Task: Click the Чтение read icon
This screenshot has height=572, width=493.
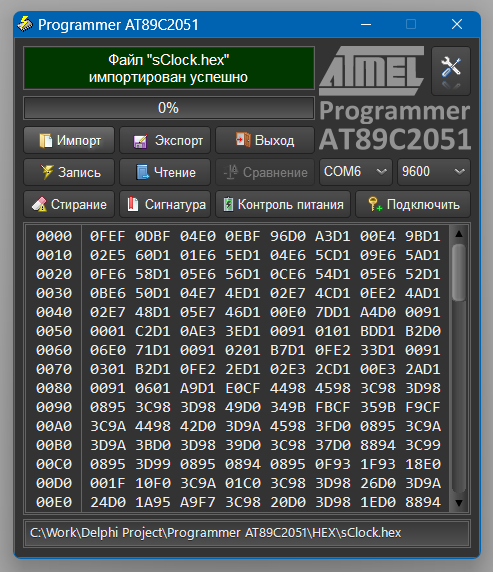Action: click(x=142, y=172)
